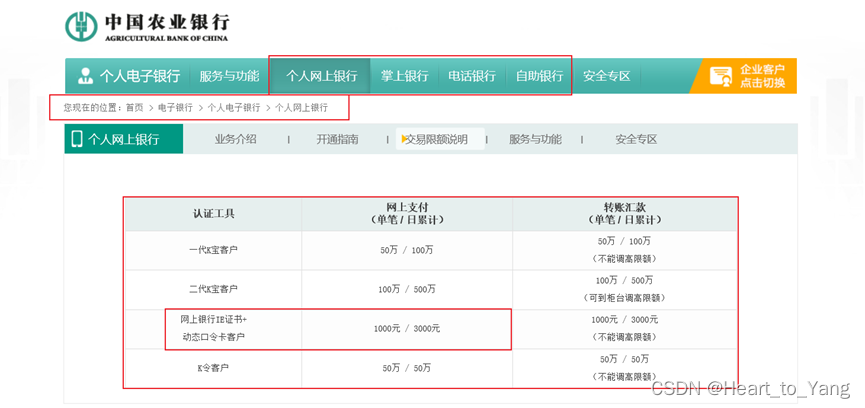This screenshot has height=408, width=865.
Task: Click the 可到柜台调高限额 transfer limit cell
Action: click(624, 289)
